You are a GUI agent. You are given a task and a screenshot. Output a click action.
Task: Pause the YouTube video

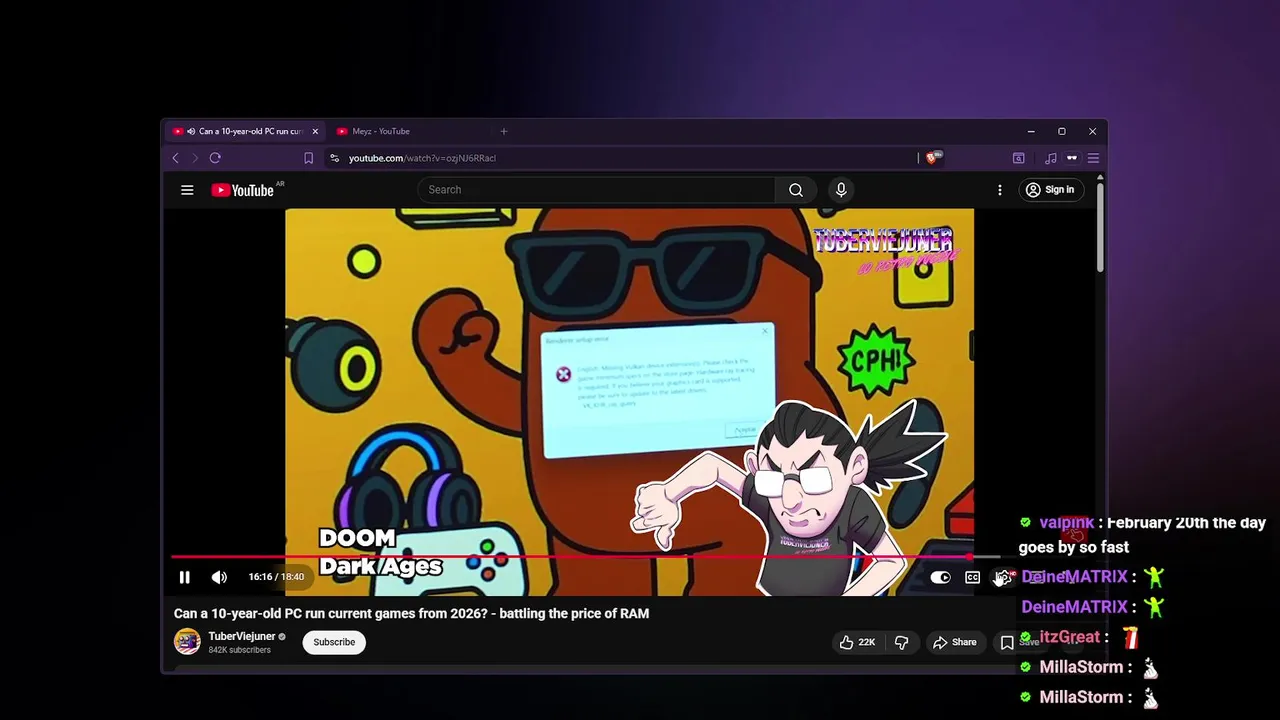click(x=184, y=577)
